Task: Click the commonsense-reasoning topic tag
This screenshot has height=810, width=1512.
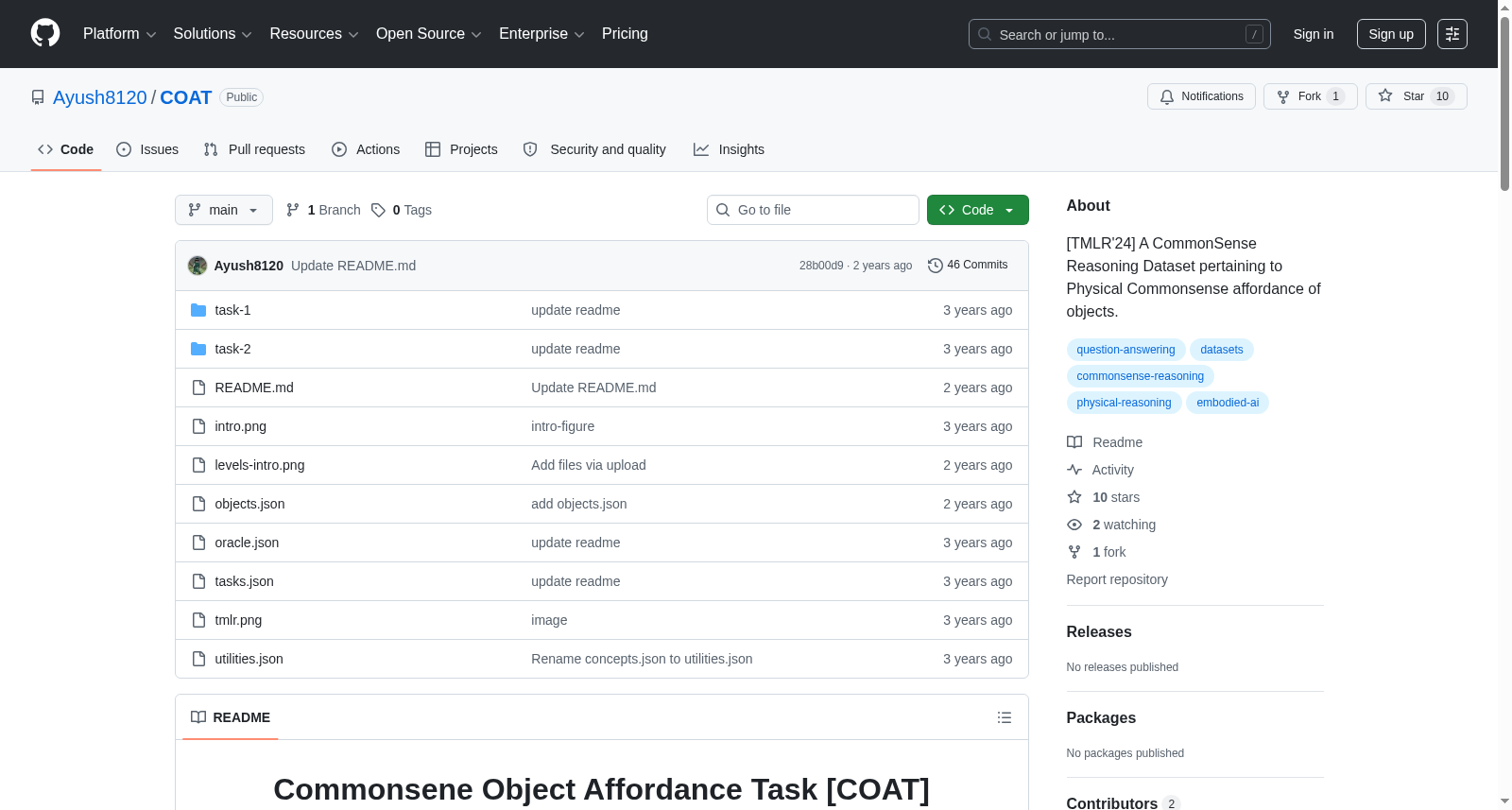Action: pyautogui.click(x=1140, y=376)
